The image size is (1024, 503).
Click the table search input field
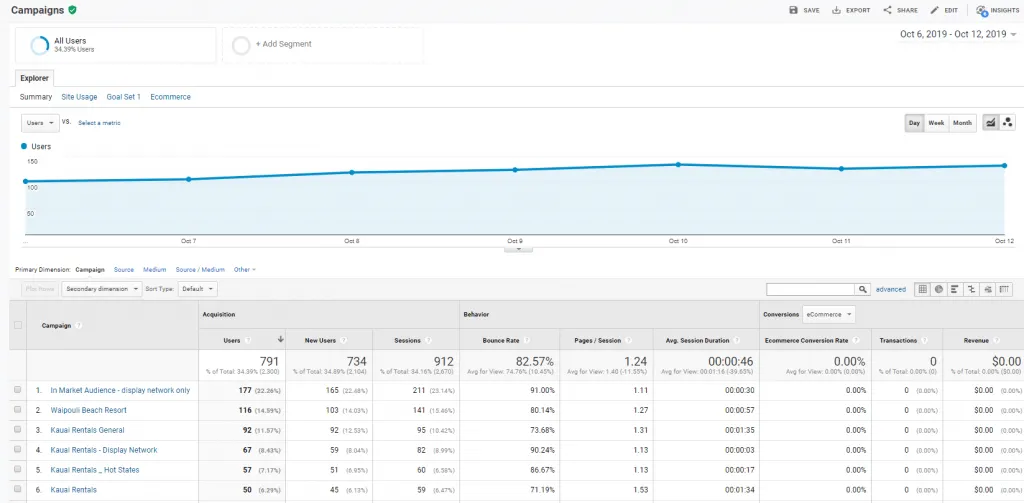coord(810,289)
